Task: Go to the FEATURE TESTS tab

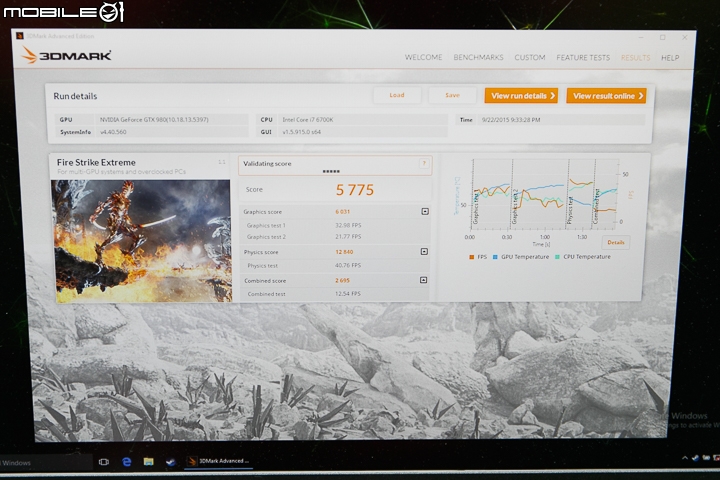Action: [x=583, y=57]
